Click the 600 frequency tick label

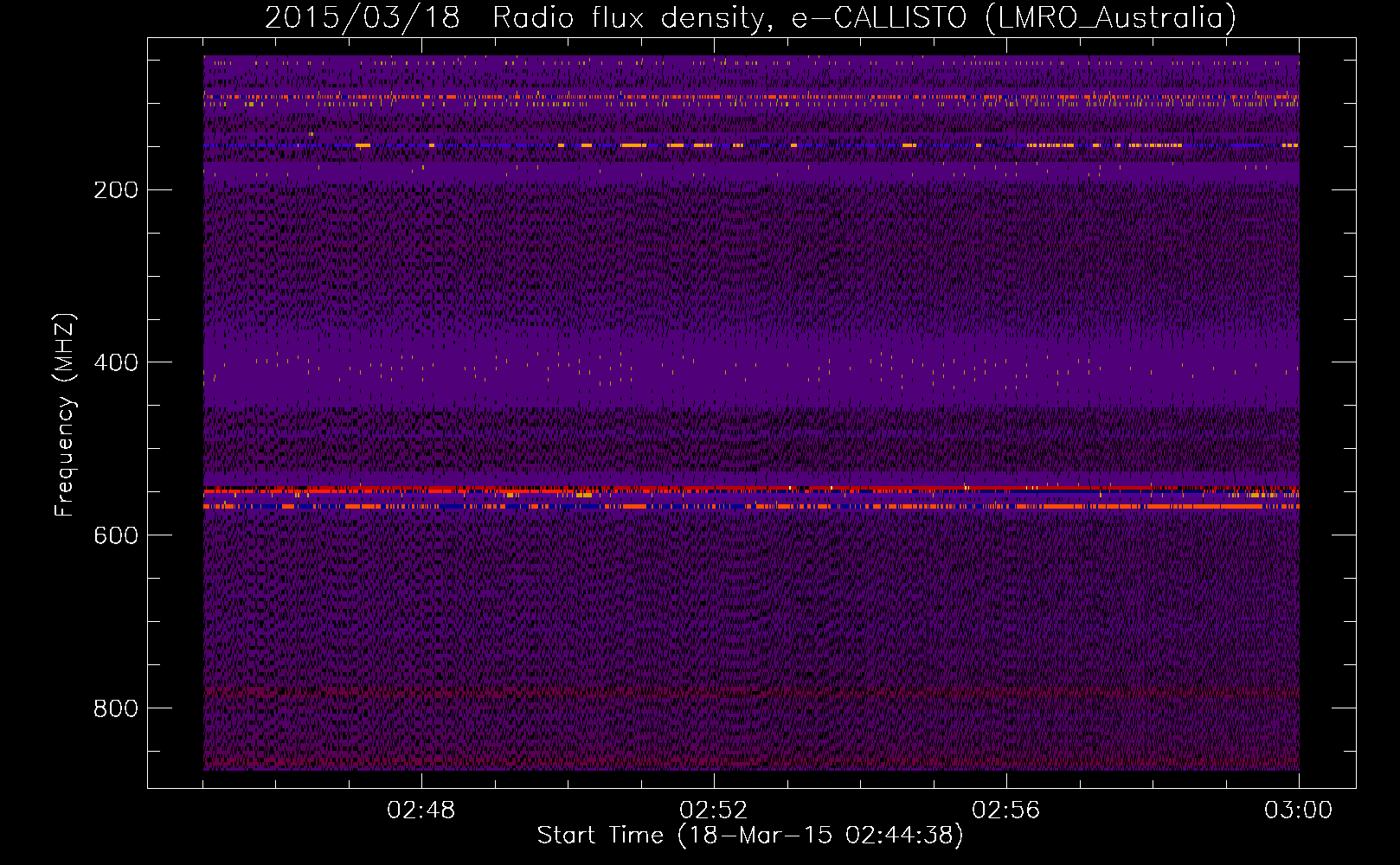coord(116,535)
